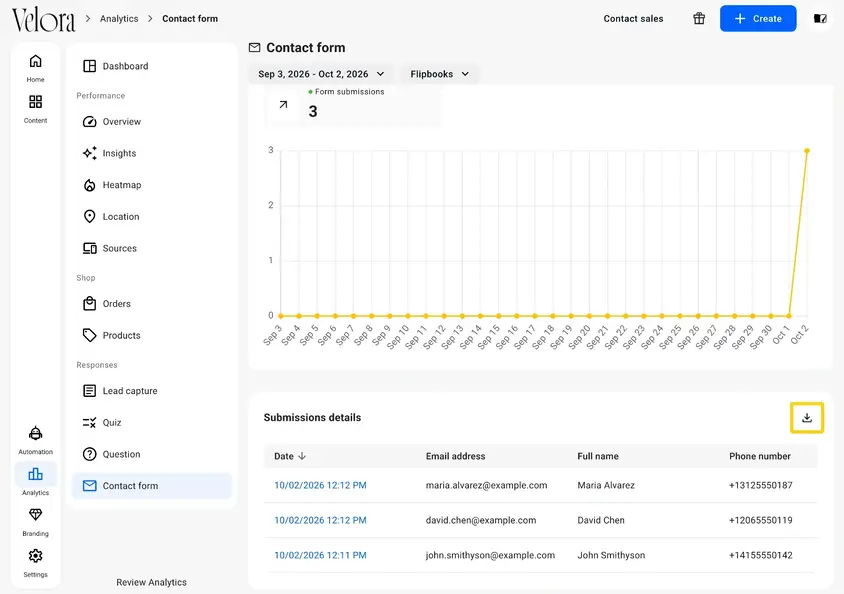Click the name David Chen

(x=601, y=520)
